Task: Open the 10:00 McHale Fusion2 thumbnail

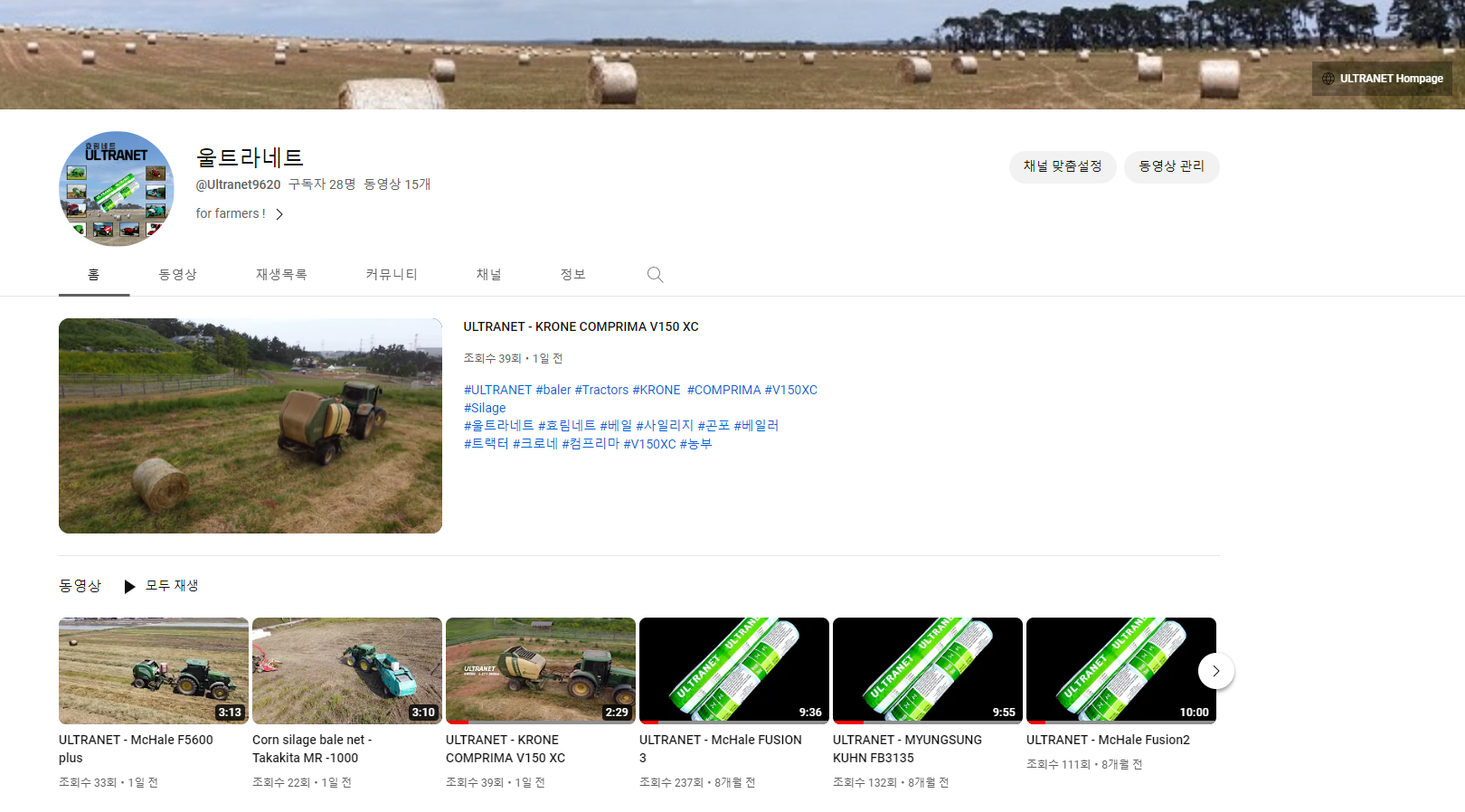Action: (1121, 671)
